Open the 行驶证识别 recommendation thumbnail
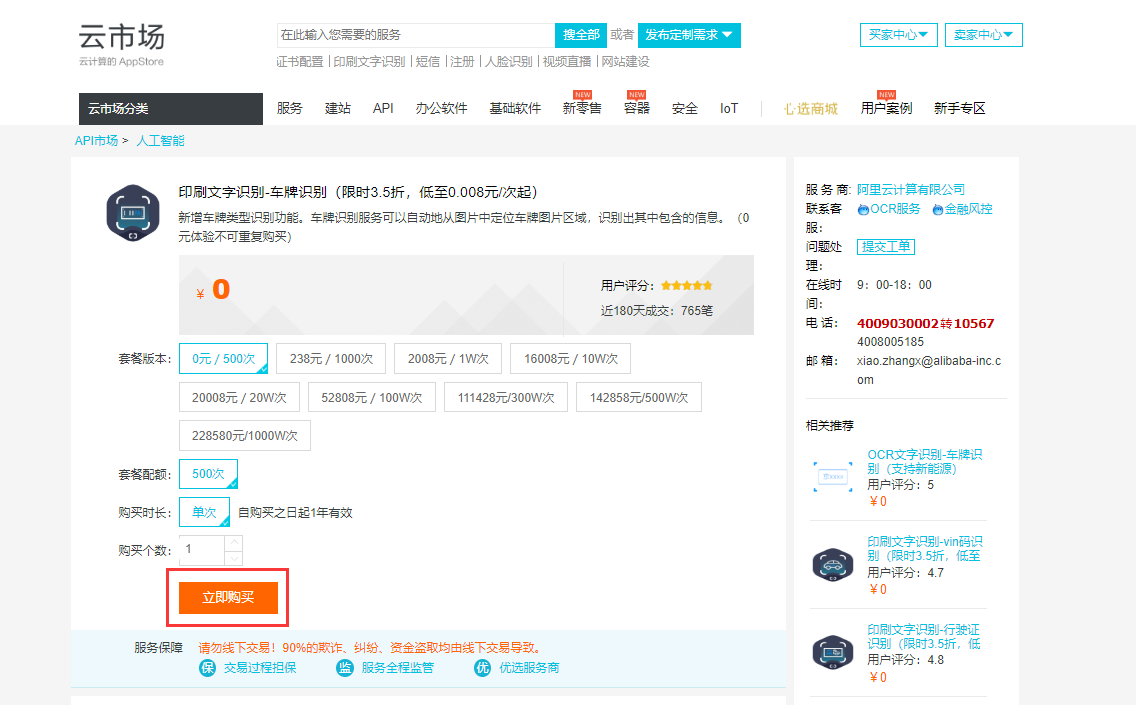 (x=833, y=652)
